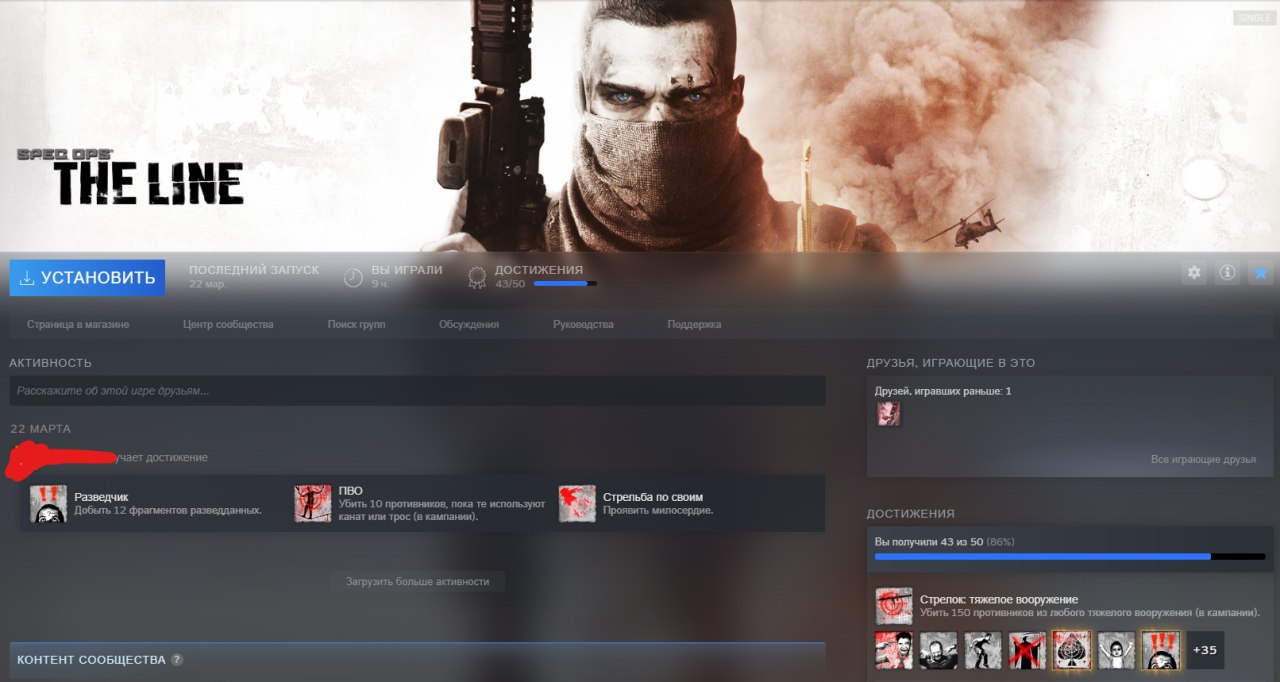1280x682 pixels.
Task: Open the Стрелок: тяжелое вооружение achievement icon
Action: click(894, 606)
